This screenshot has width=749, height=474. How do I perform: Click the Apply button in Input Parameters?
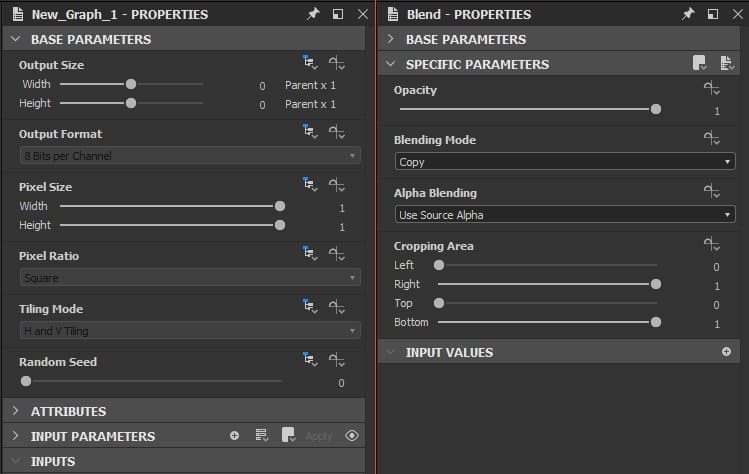(319, 436)
